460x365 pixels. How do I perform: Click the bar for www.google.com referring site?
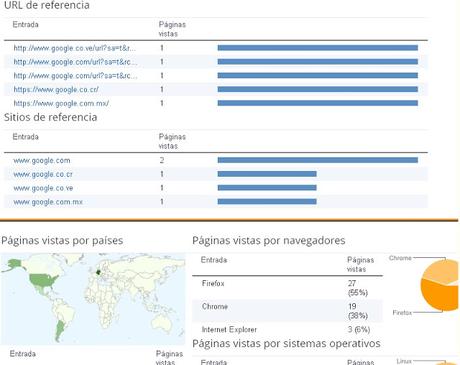coord(318,160)
